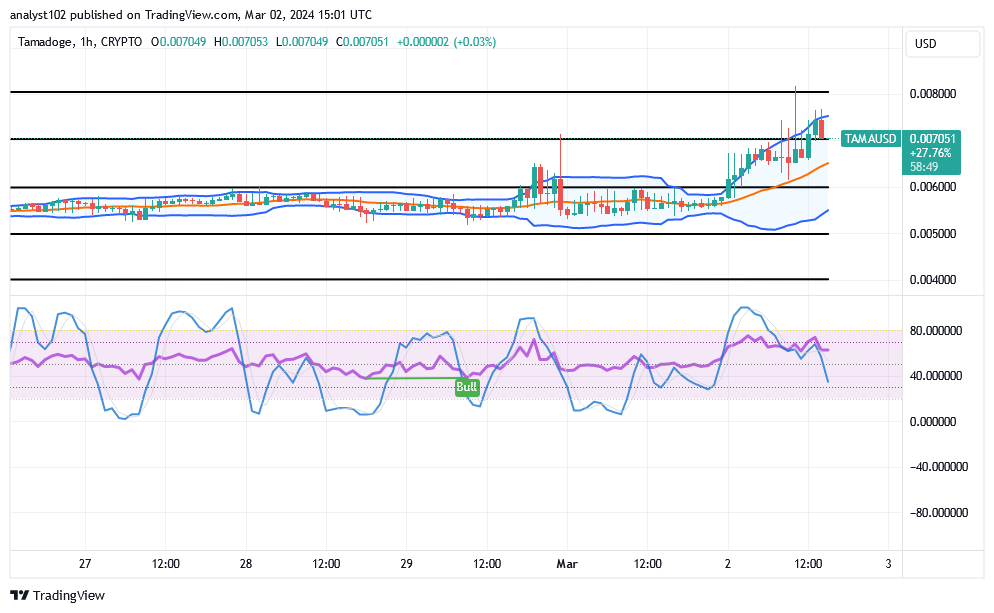The image size is (994, 613).
Task: Click the open value O0.007049
Action: point(179,42)
